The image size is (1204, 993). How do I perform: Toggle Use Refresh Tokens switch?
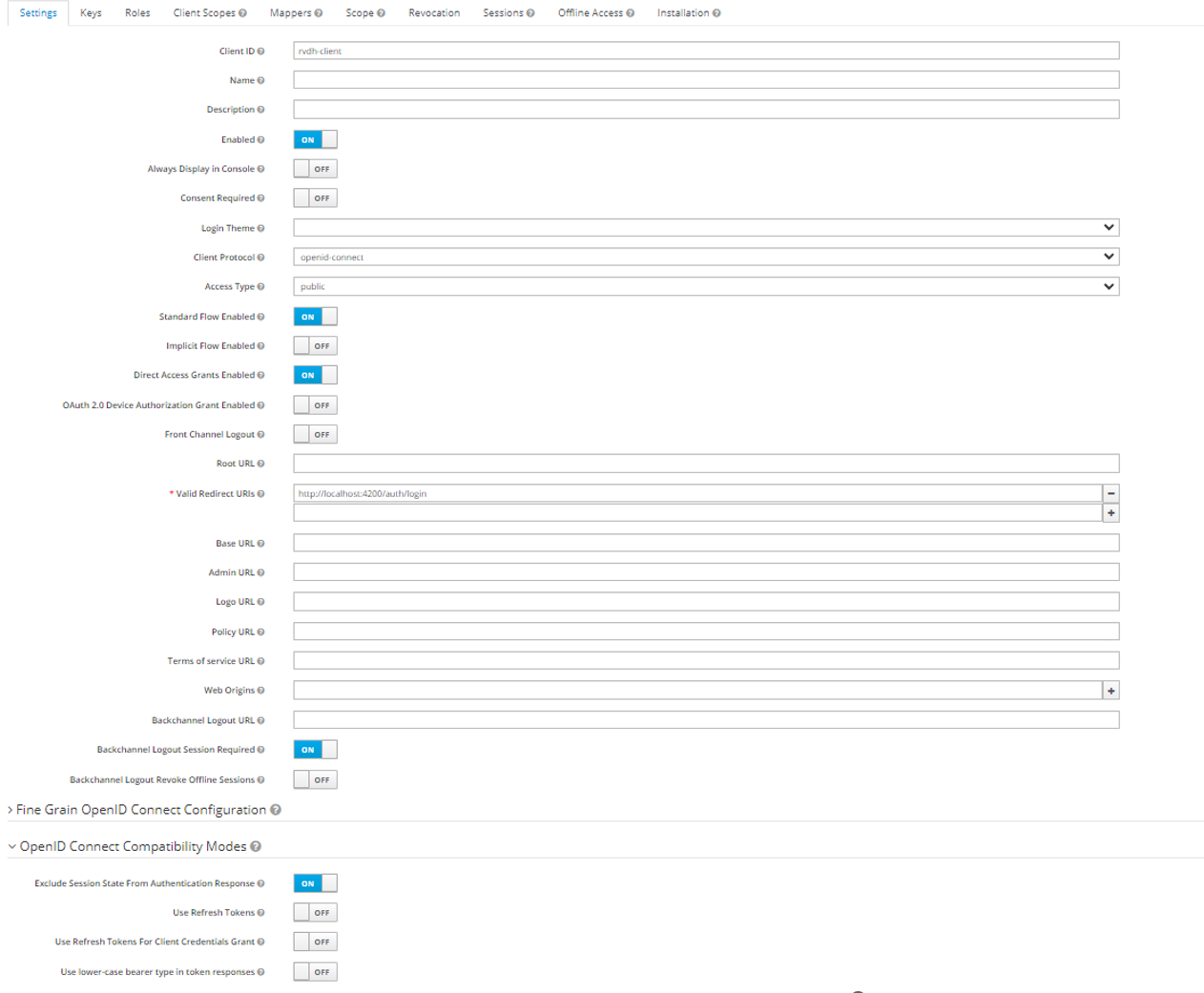[x=315, y=913]
